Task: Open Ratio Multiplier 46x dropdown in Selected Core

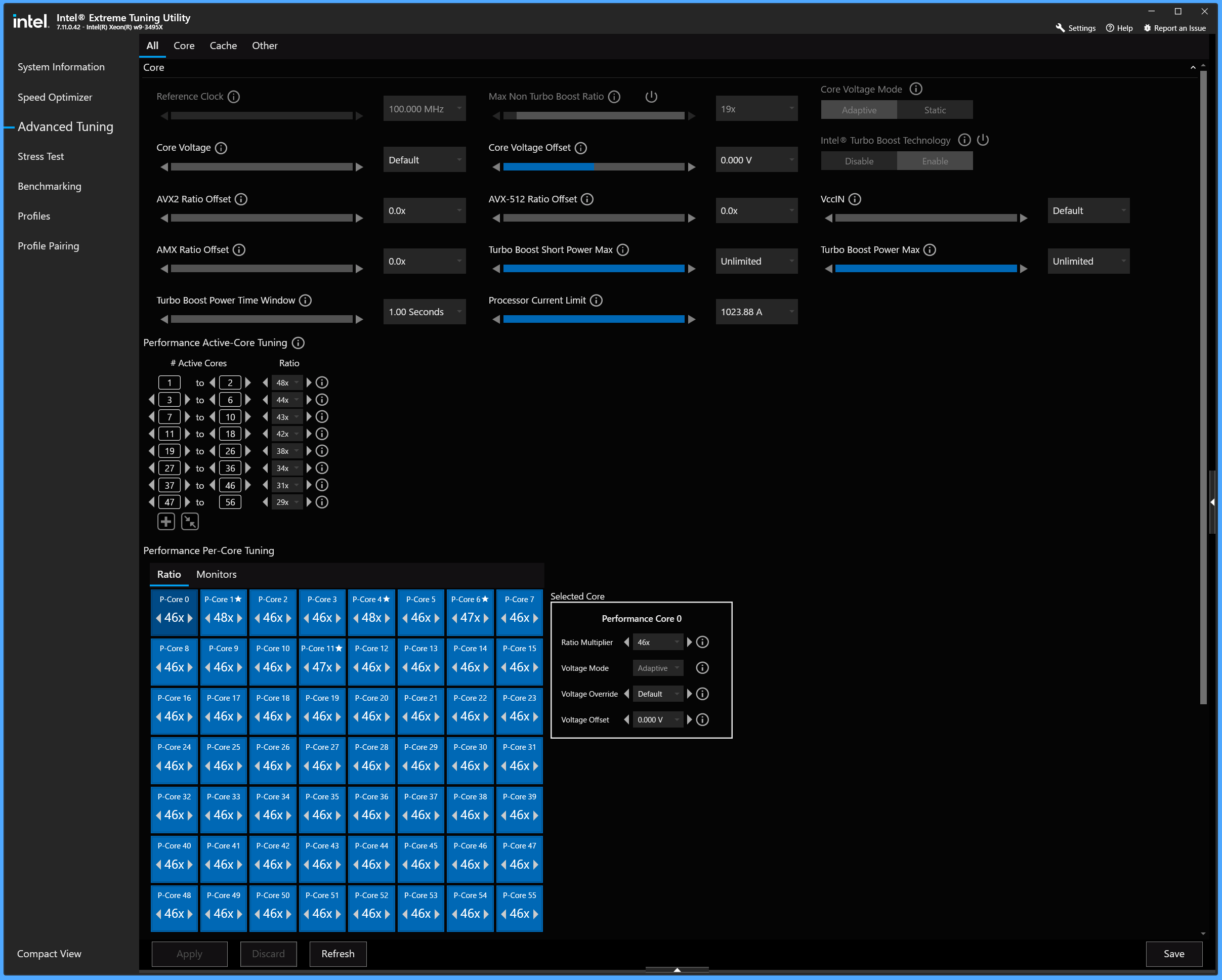Action: click(x=657, y=642)
